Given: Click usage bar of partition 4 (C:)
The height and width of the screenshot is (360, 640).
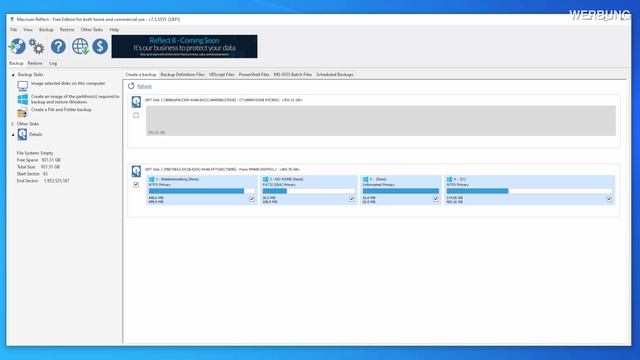Looking at the screenshot, I should [x=529, y=191].
